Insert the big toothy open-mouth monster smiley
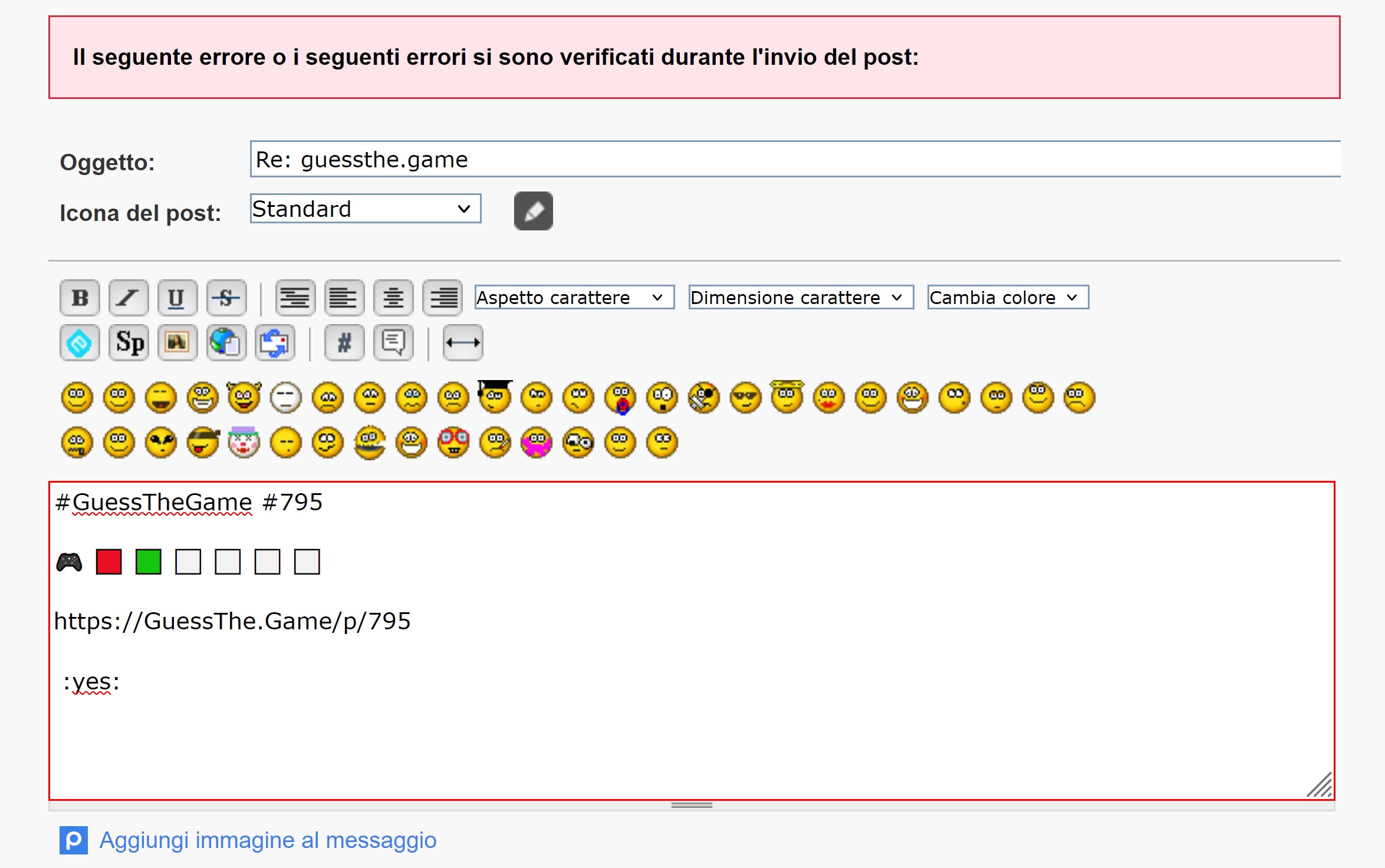This screenshot has width=1385, height=868. pos(370,443)
